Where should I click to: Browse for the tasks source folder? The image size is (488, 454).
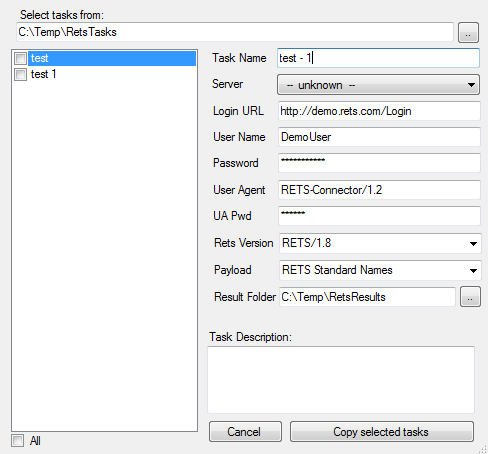(x=468, y=33)
